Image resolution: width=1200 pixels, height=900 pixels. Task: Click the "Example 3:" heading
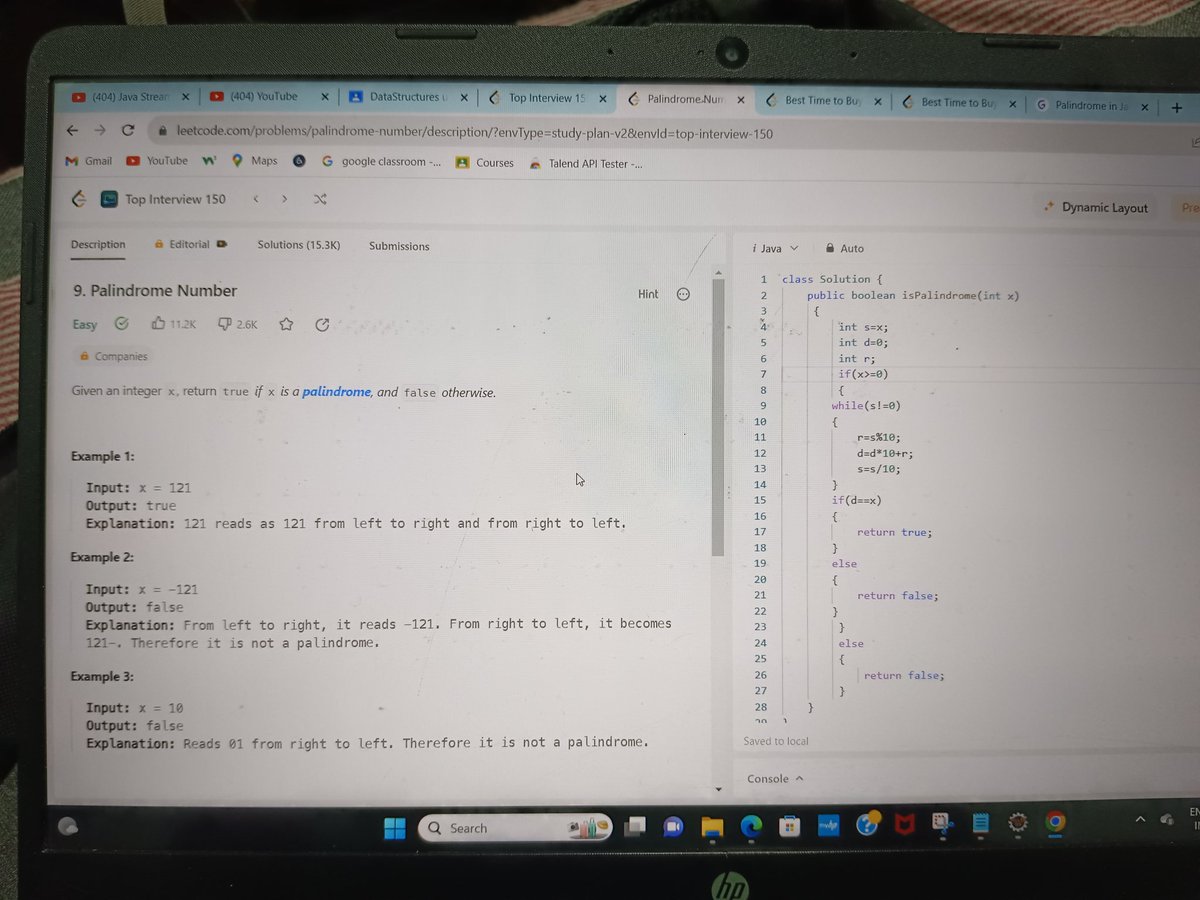(x=102, y=677)
